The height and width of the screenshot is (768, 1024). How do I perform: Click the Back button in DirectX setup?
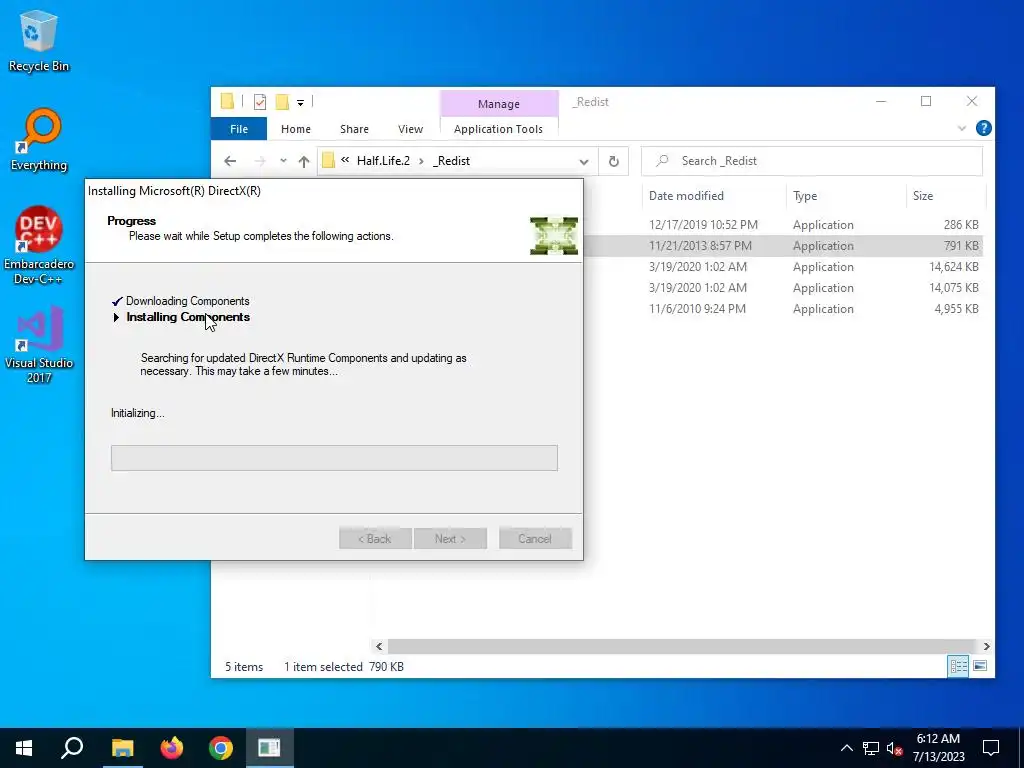(376, 539)
